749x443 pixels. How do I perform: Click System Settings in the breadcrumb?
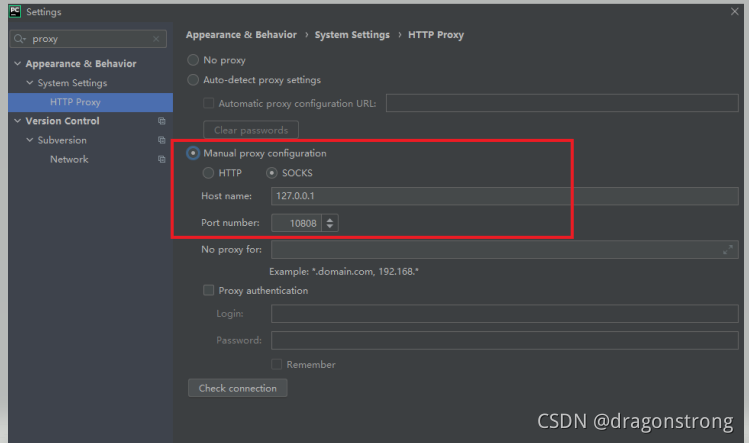(x=352, y=34)
